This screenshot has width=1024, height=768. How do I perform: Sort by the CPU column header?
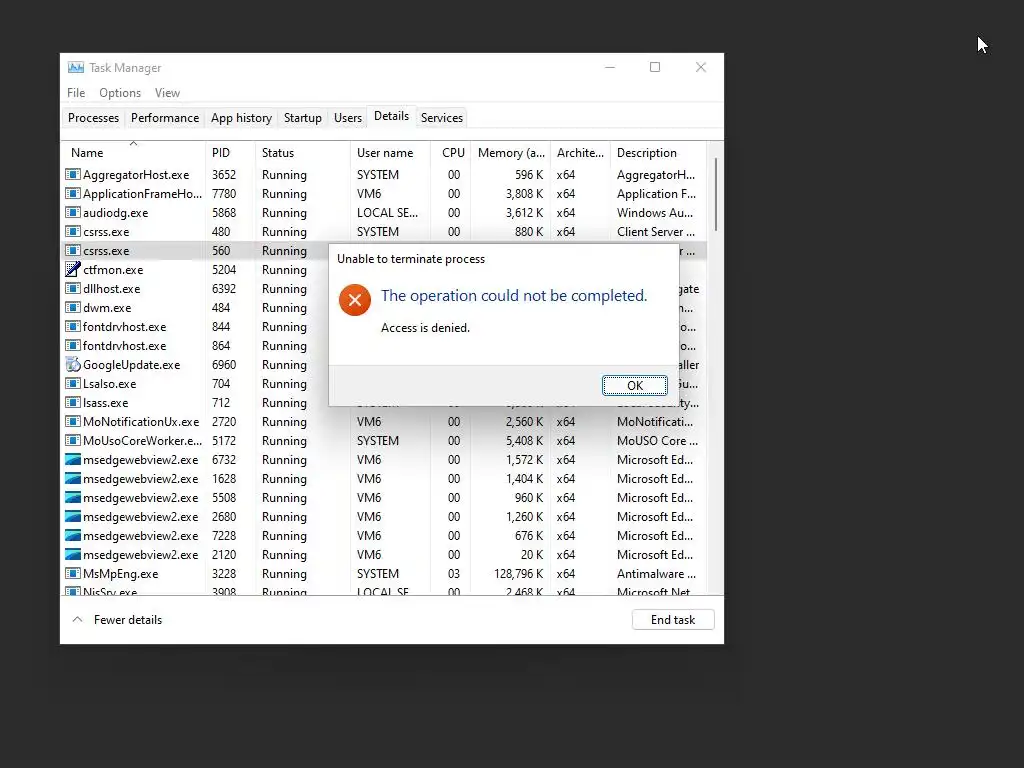(x=451, y=152)
